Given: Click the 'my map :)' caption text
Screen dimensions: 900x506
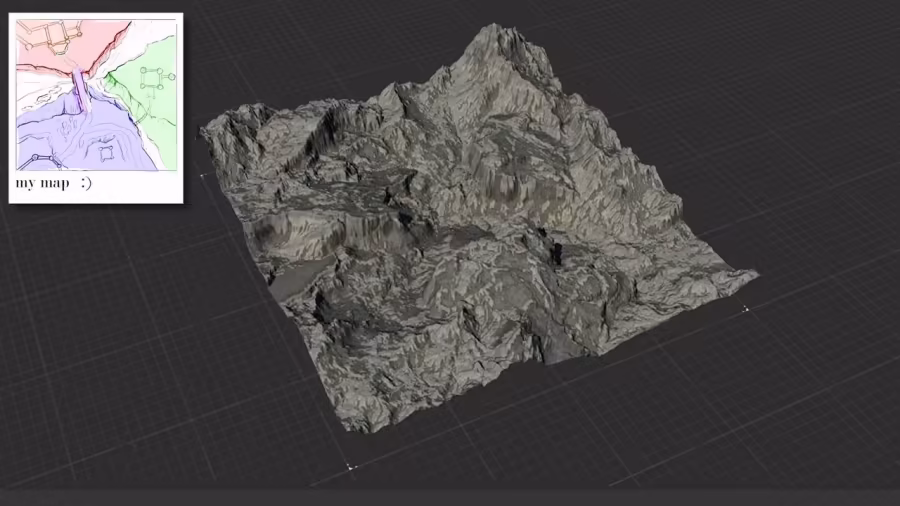Looking at the screenshot, I should click(x=53, y=184).
